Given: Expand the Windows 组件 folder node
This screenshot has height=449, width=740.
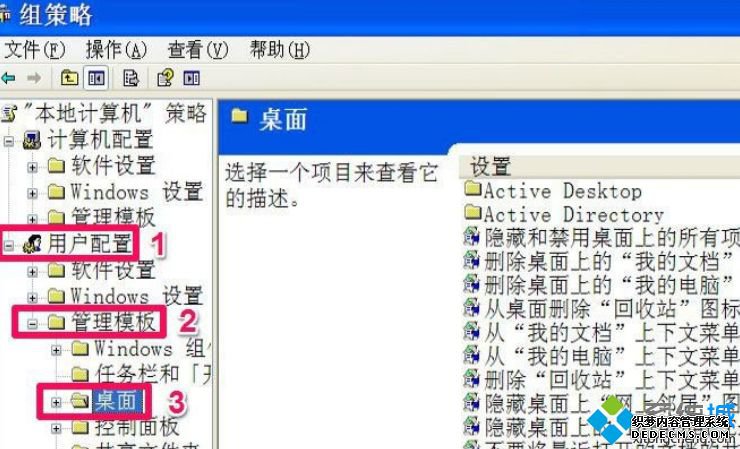Looking at the screenshot, I should (x=56, y=350).
